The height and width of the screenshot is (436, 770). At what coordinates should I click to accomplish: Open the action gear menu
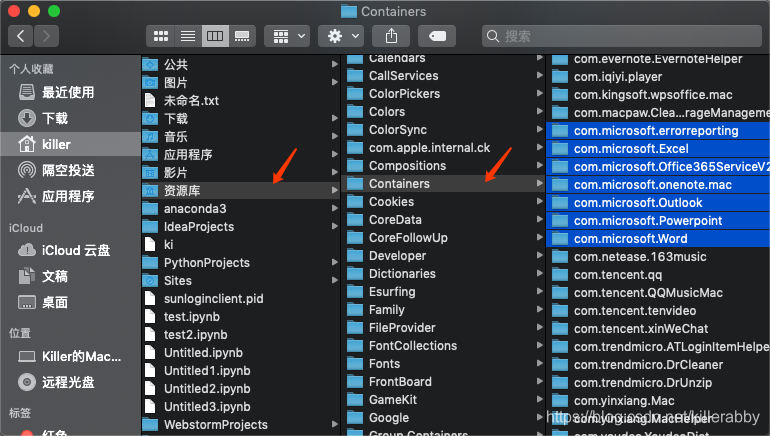(342, 36)
